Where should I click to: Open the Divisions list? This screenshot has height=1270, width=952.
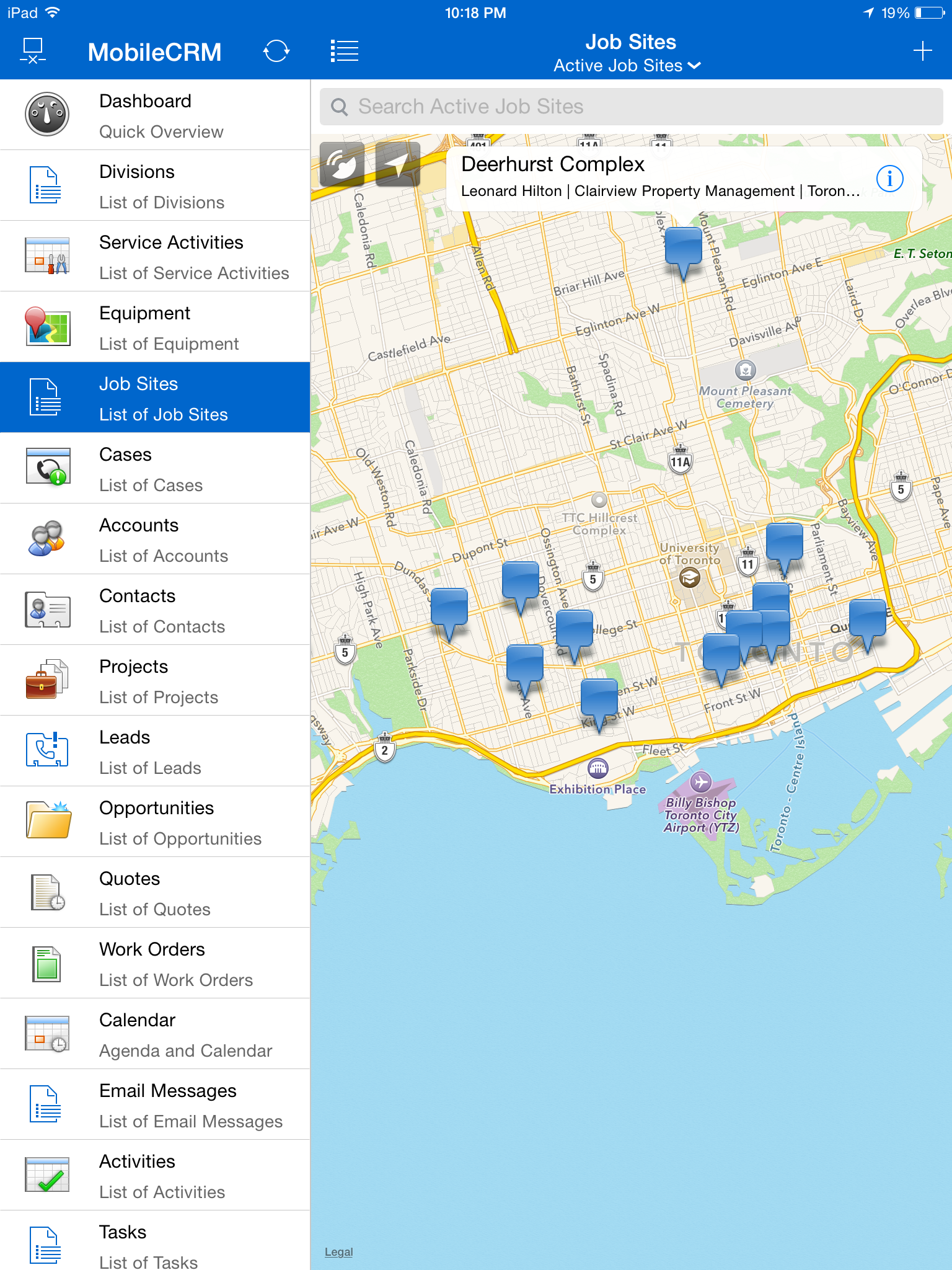[x=155, y=185]
